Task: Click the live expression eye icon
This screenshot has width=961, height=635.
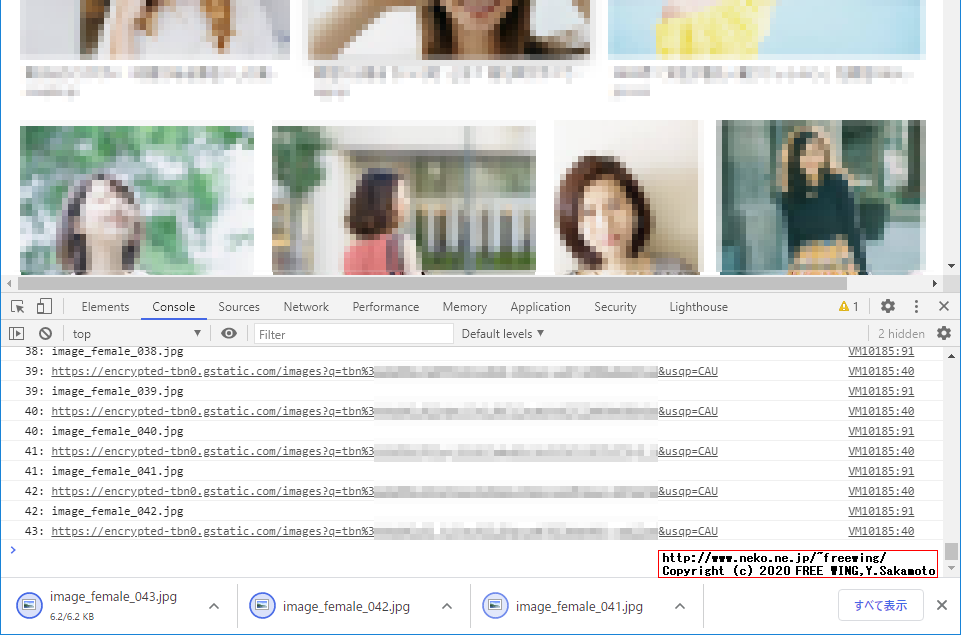Action: (229, 334)
